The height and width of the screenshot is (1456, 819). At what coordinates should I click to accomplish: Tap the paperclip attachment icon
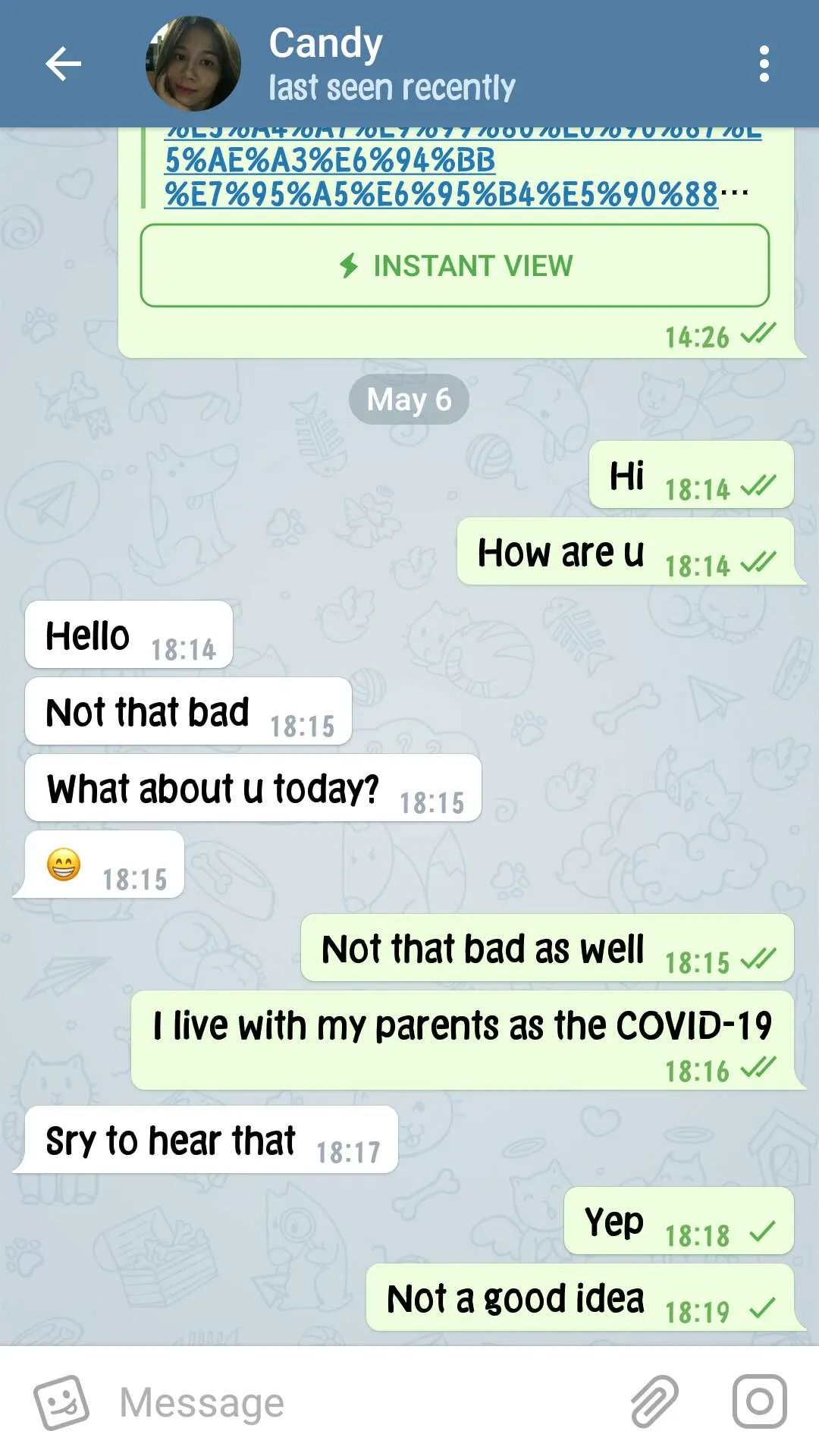point(654,1401)
